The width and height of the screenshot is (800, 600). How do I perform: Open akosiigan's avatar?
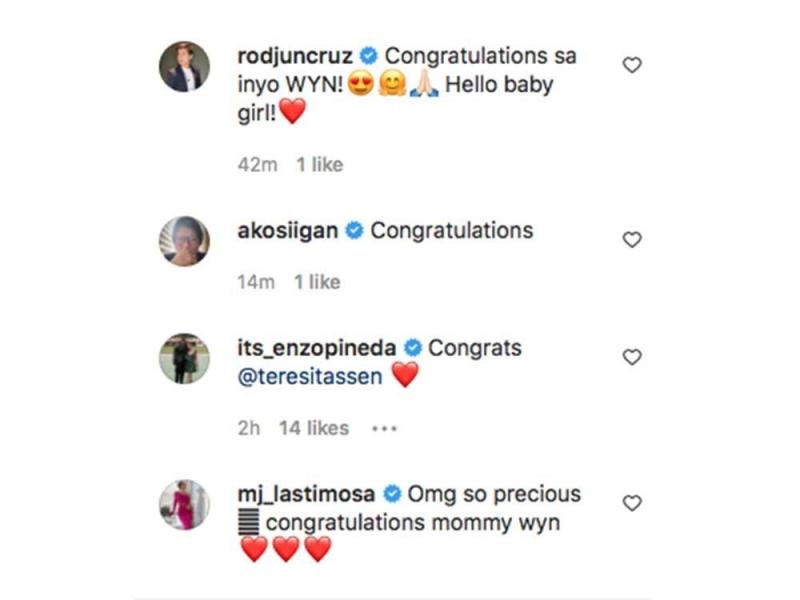tap(185, 241)
